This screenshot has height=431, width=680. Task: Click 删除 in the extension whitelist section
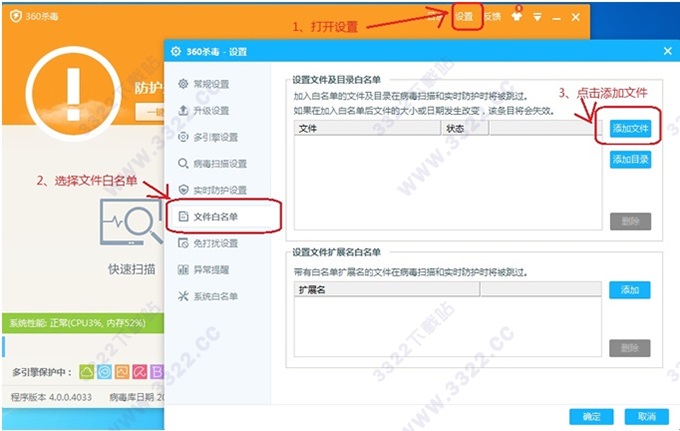coord(630,348)
